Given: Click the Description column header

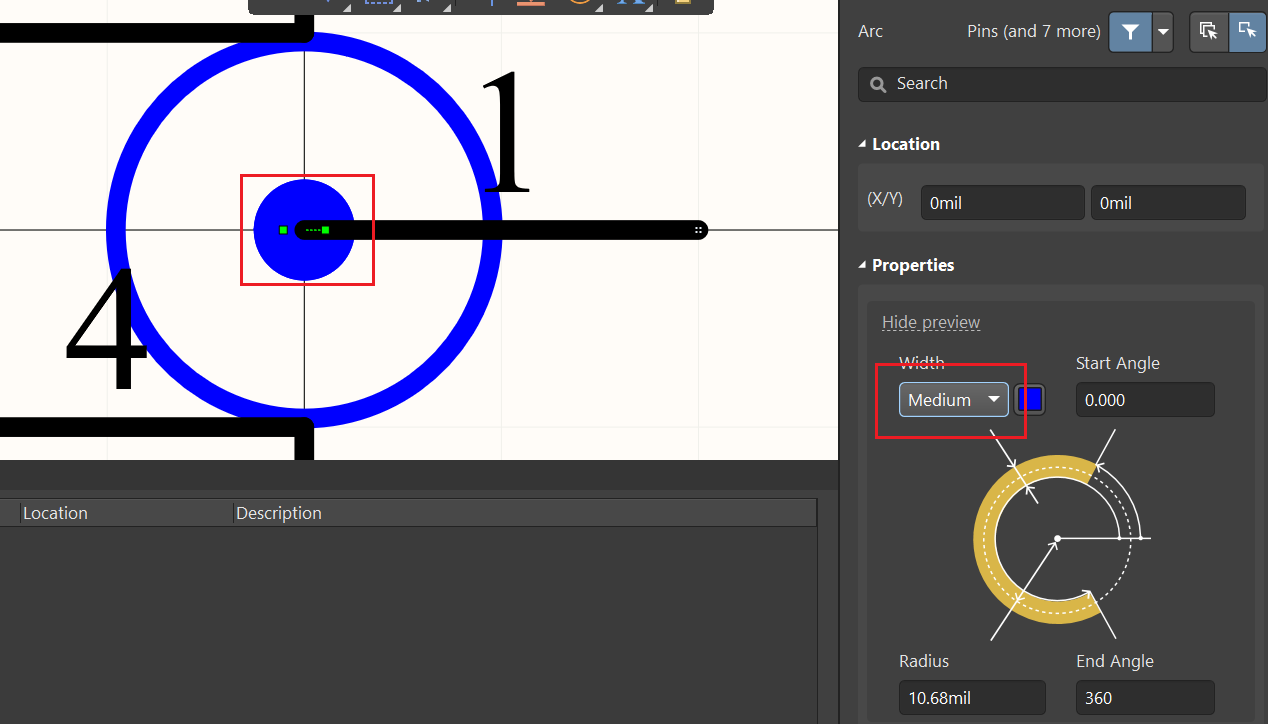Looking at the screenshot, I should coord(279,513).
